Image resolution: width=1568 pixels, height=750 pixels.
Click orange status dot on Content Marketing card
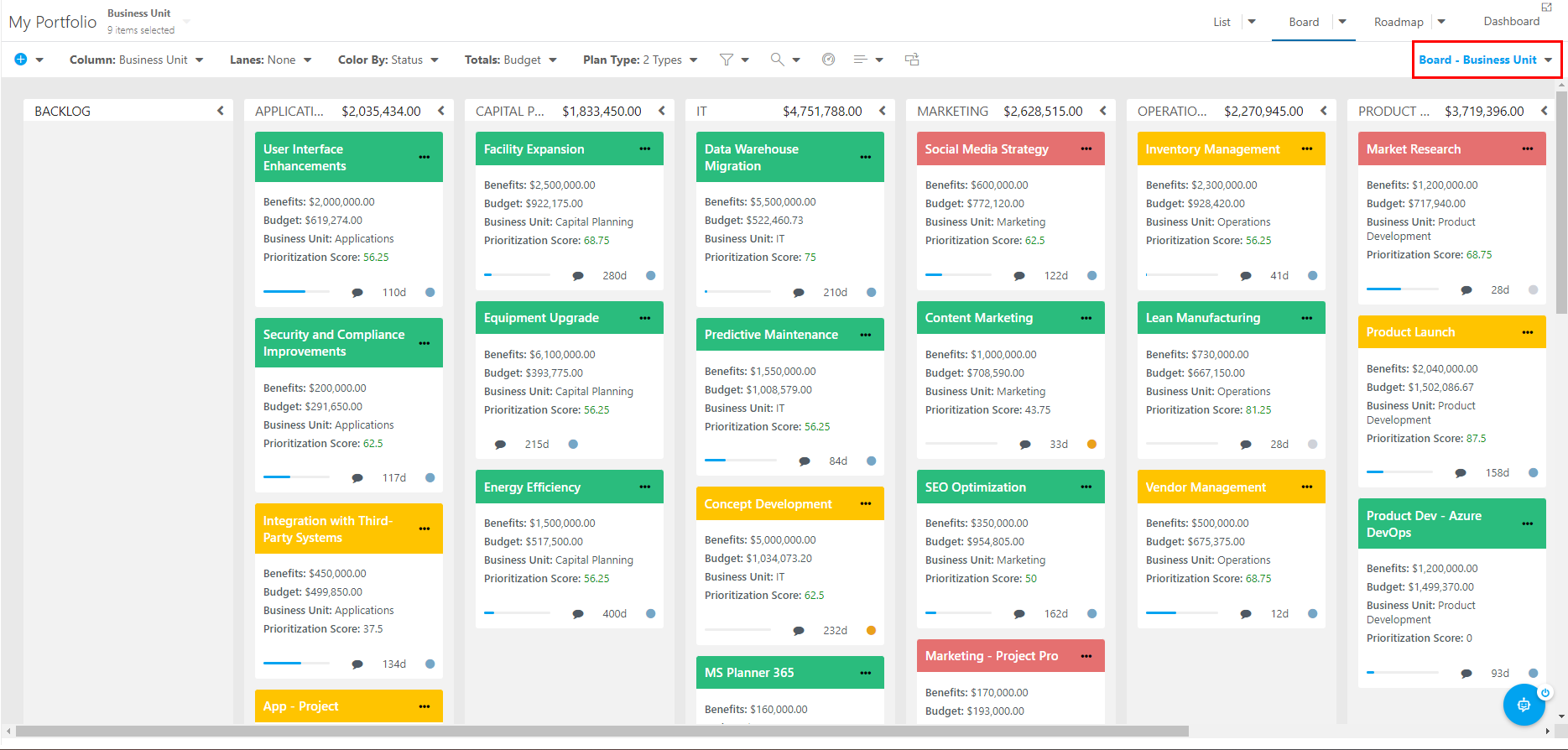pyautogui.click(x=1091, y=445)
